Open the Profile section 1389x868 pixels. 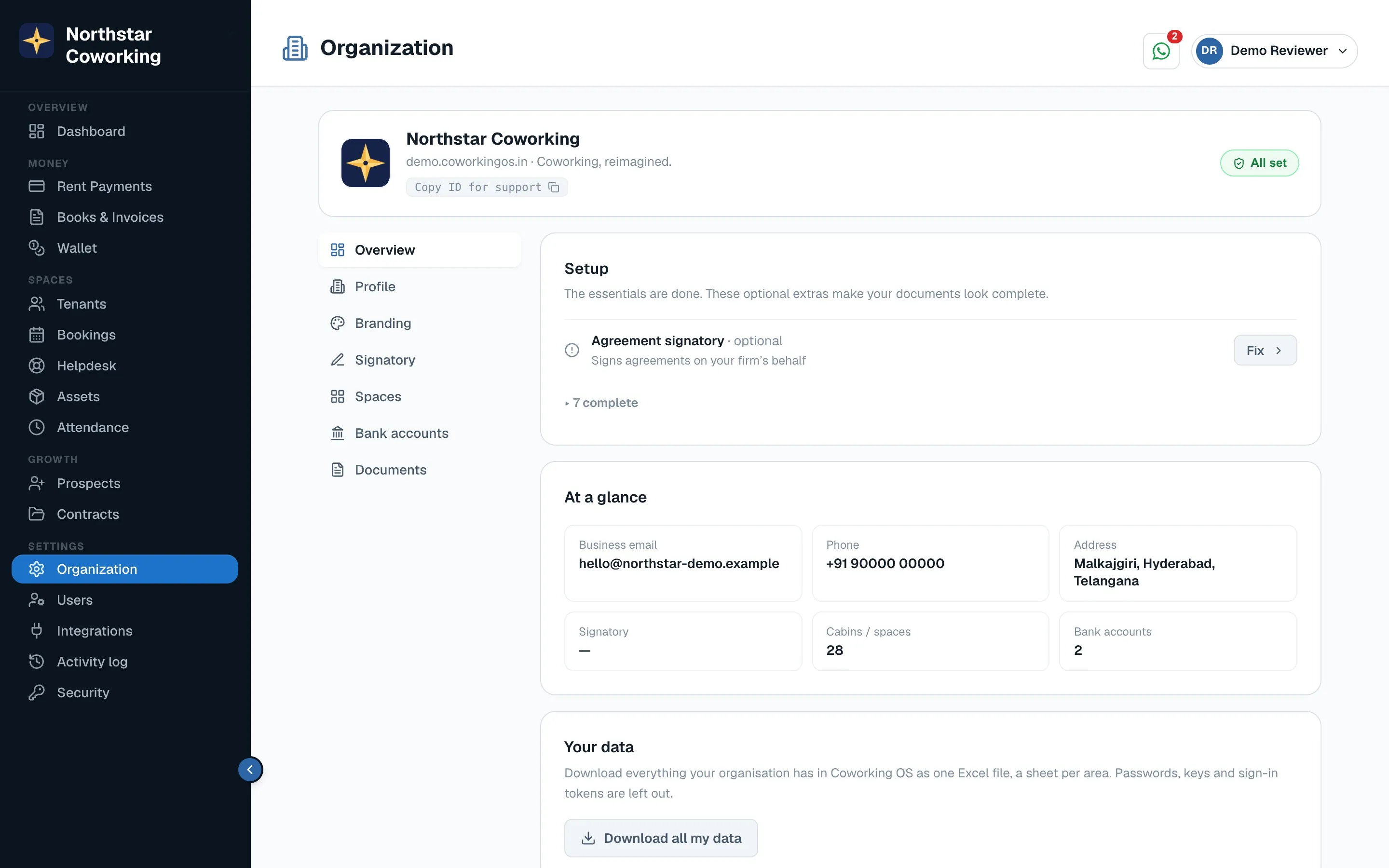pos(420,287)
